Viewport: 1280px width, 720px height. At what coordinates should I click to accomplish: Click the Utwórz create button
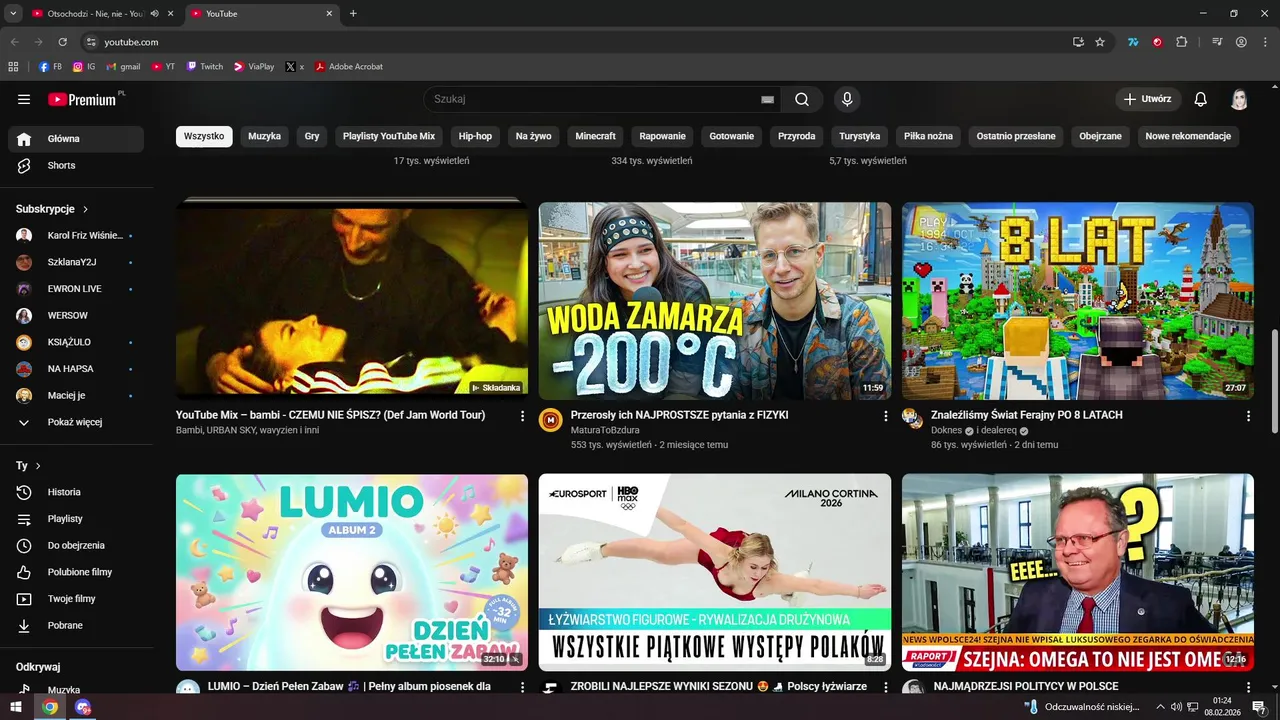1148,99
